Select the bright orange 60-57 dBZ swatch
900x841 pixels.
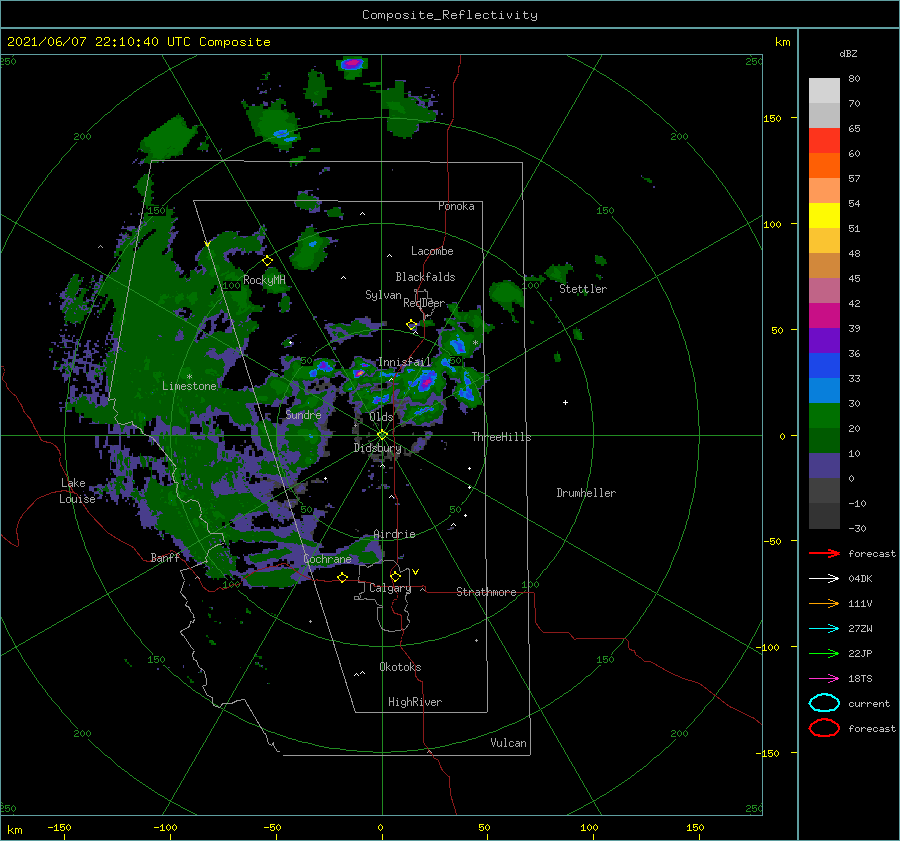pyautogui.click(x=824, y=165)
